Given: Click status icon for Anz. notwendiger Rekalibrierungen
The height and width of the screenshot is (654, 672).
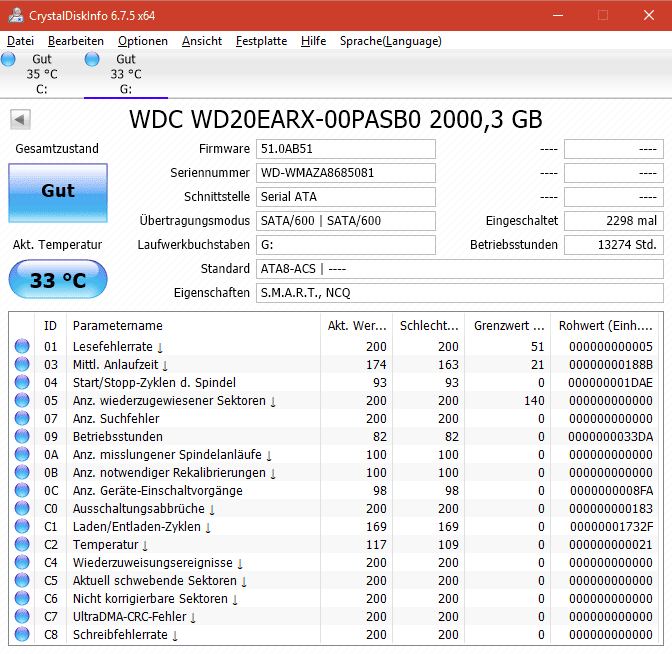Looking at the screenshot, I should click(22, 472).
